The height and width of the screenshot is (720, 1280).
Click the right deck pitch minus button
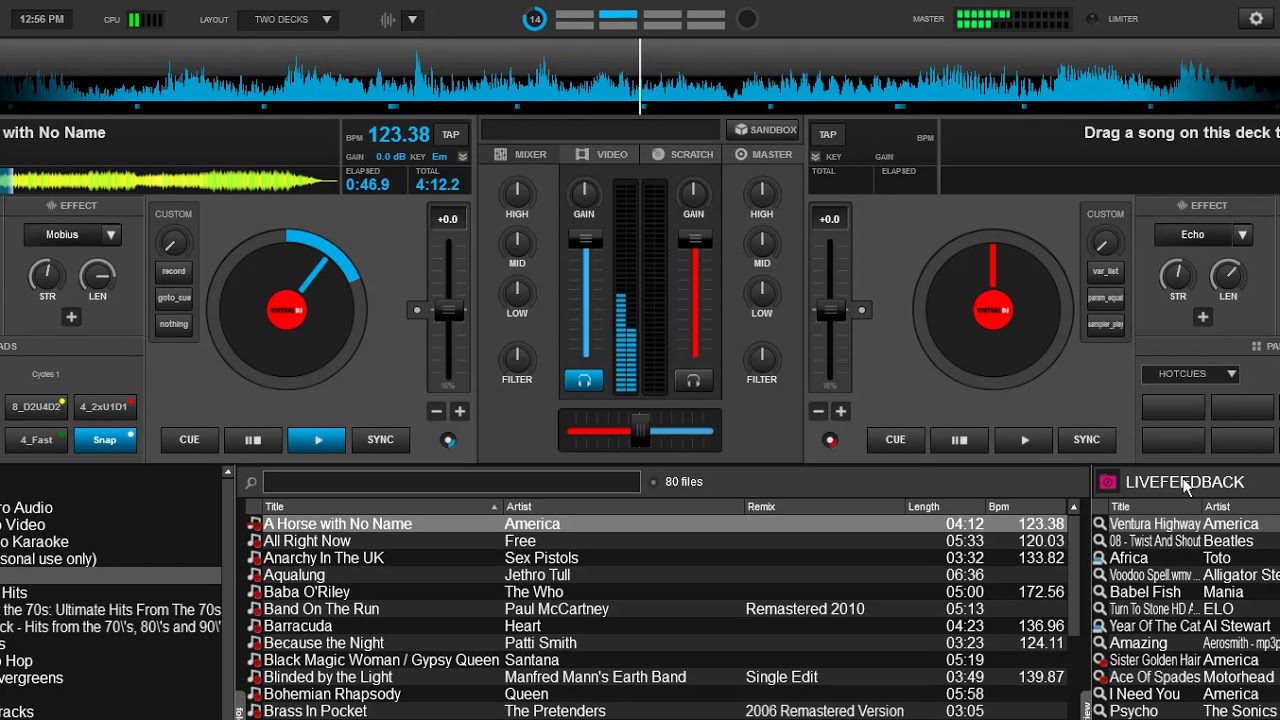[818, 411]
